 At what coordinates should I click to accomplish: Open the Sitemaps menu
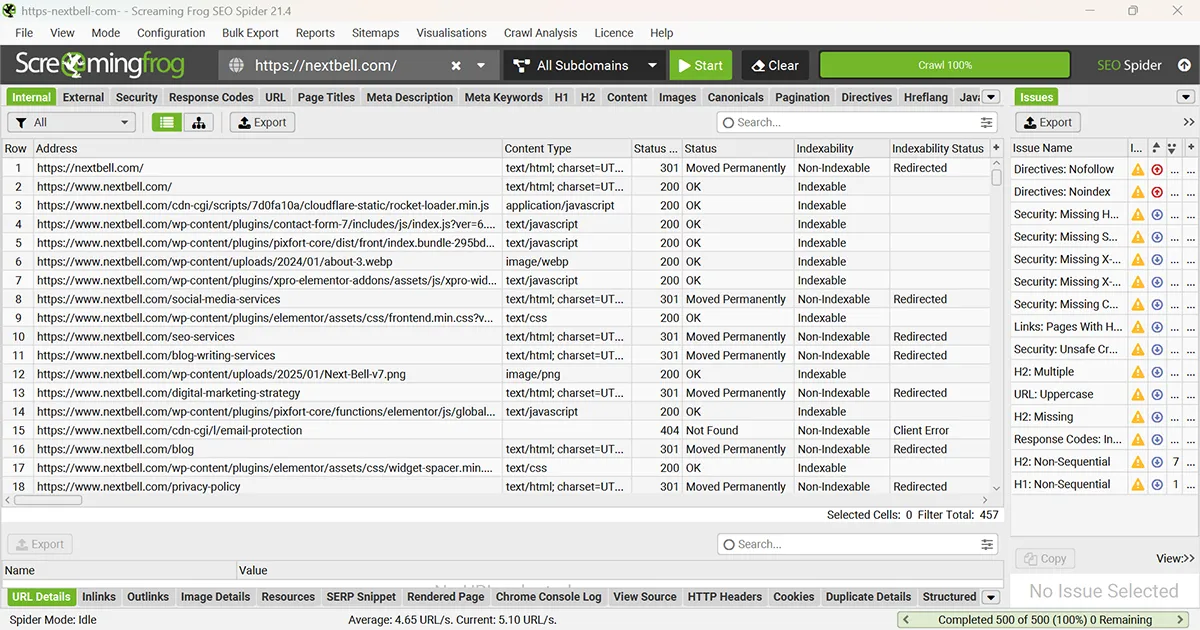[375, 32]
